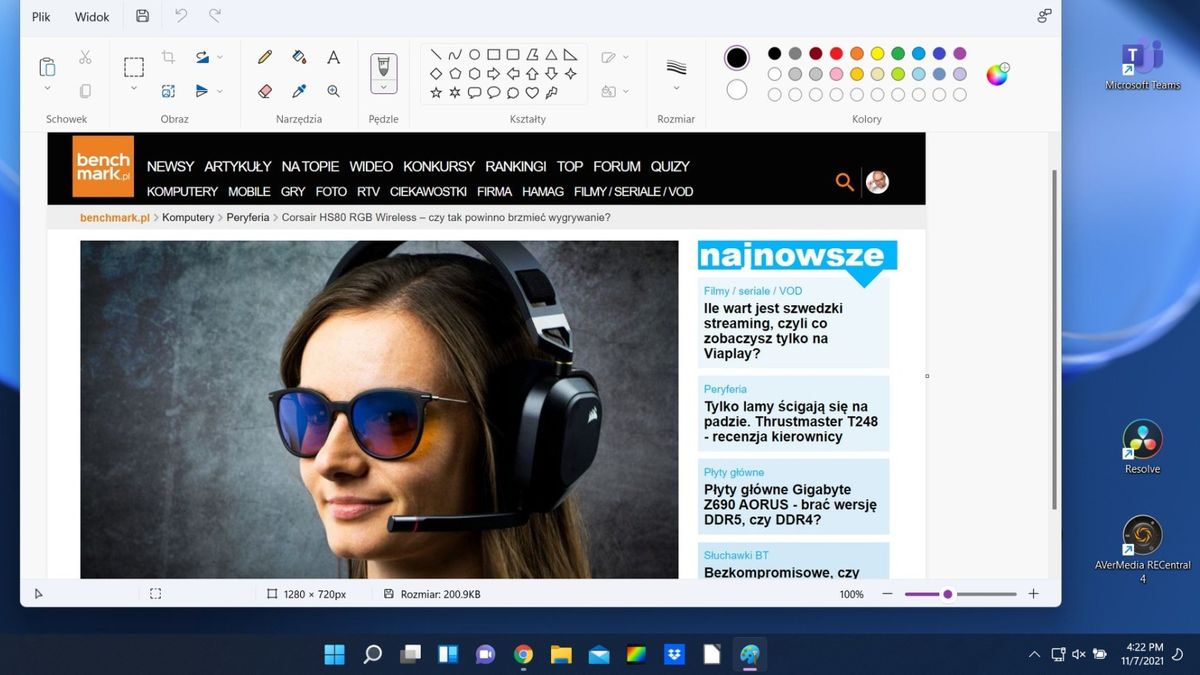Expand the Flip dropdown arrow

point(220,91)
